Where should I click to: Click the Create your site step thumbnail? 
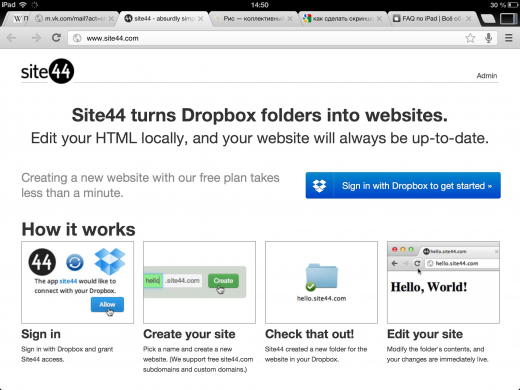(x=199, y=282)
